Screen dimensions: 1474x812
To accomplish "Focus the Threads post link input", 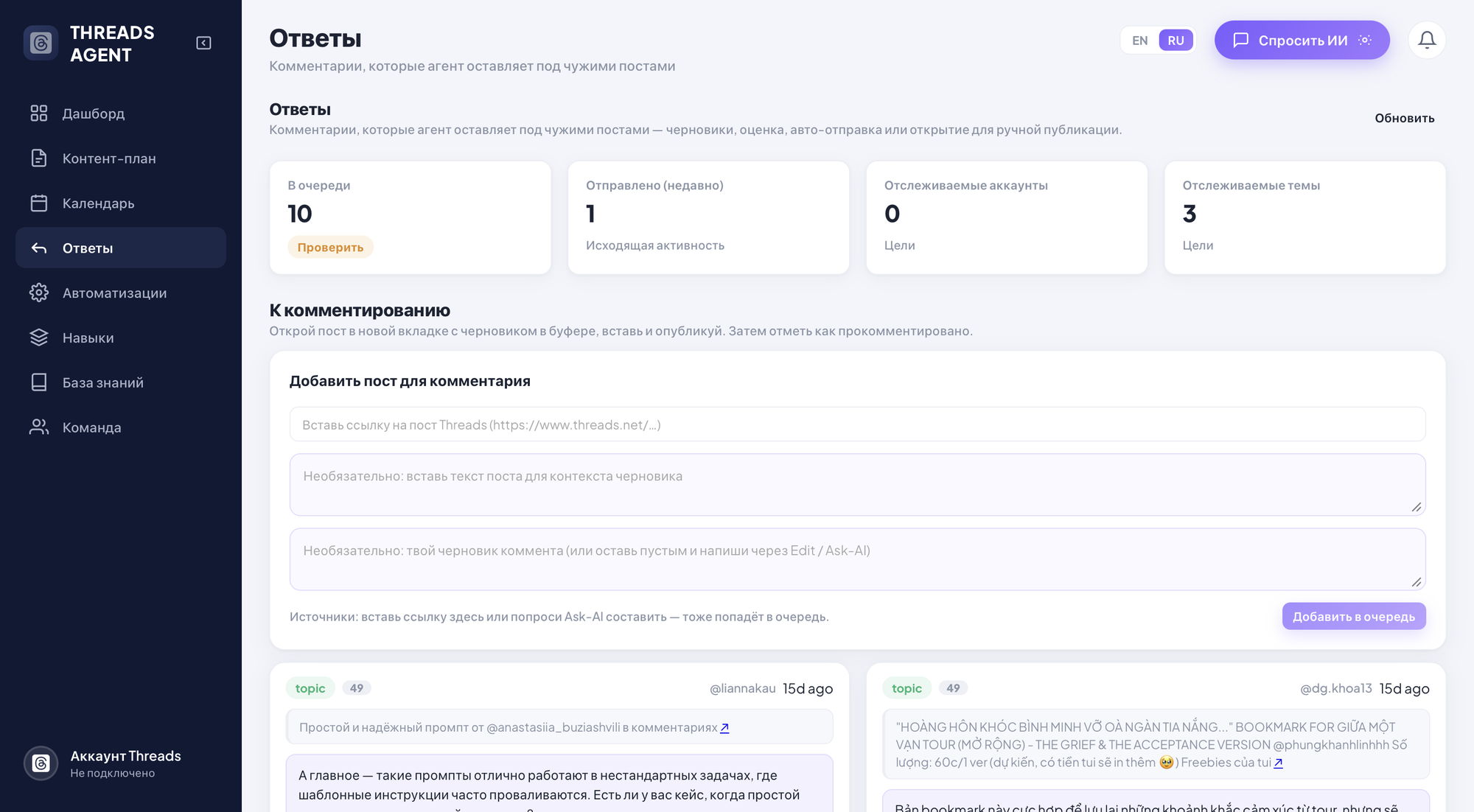I will (857, 424).
